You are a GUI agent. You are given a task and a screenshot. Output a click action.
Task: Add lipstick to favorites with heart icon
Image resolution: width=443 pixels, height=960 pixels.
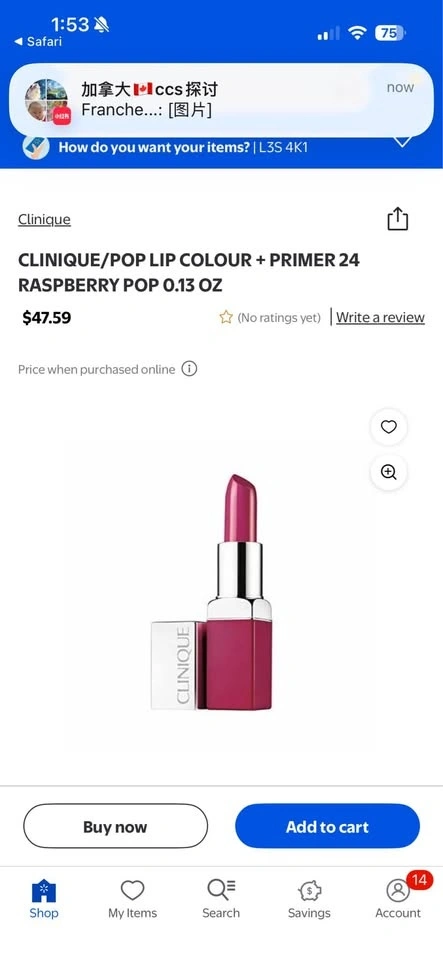(389, 427)
